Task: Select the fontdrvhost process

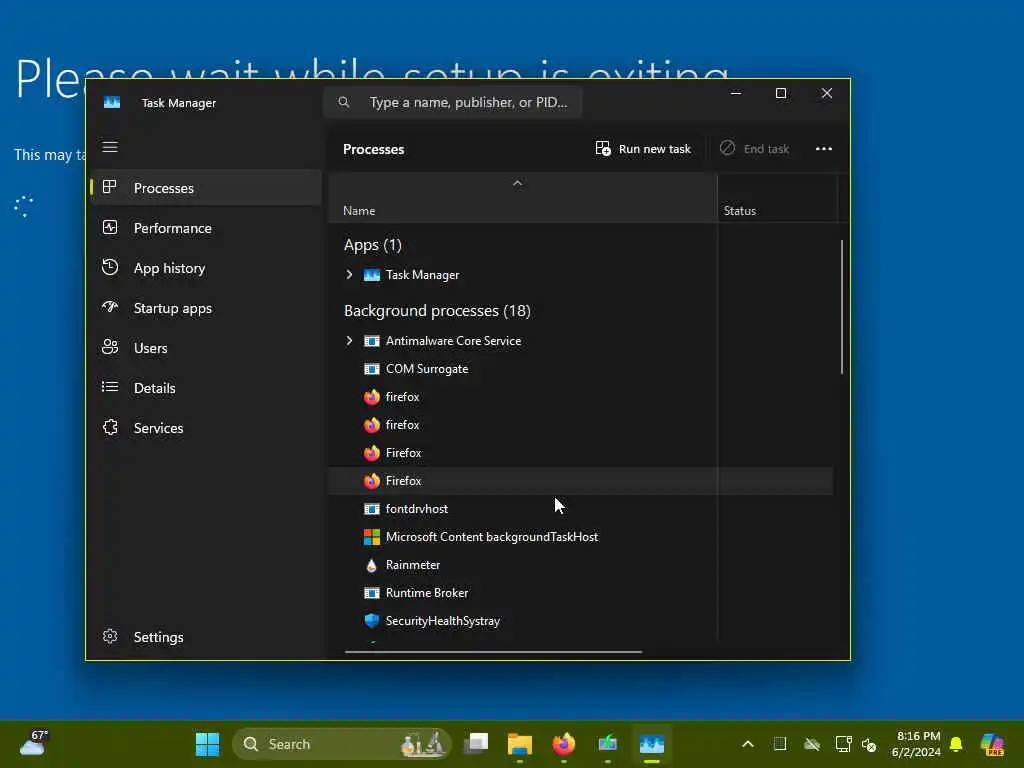Action: click(x=581, y=509)
